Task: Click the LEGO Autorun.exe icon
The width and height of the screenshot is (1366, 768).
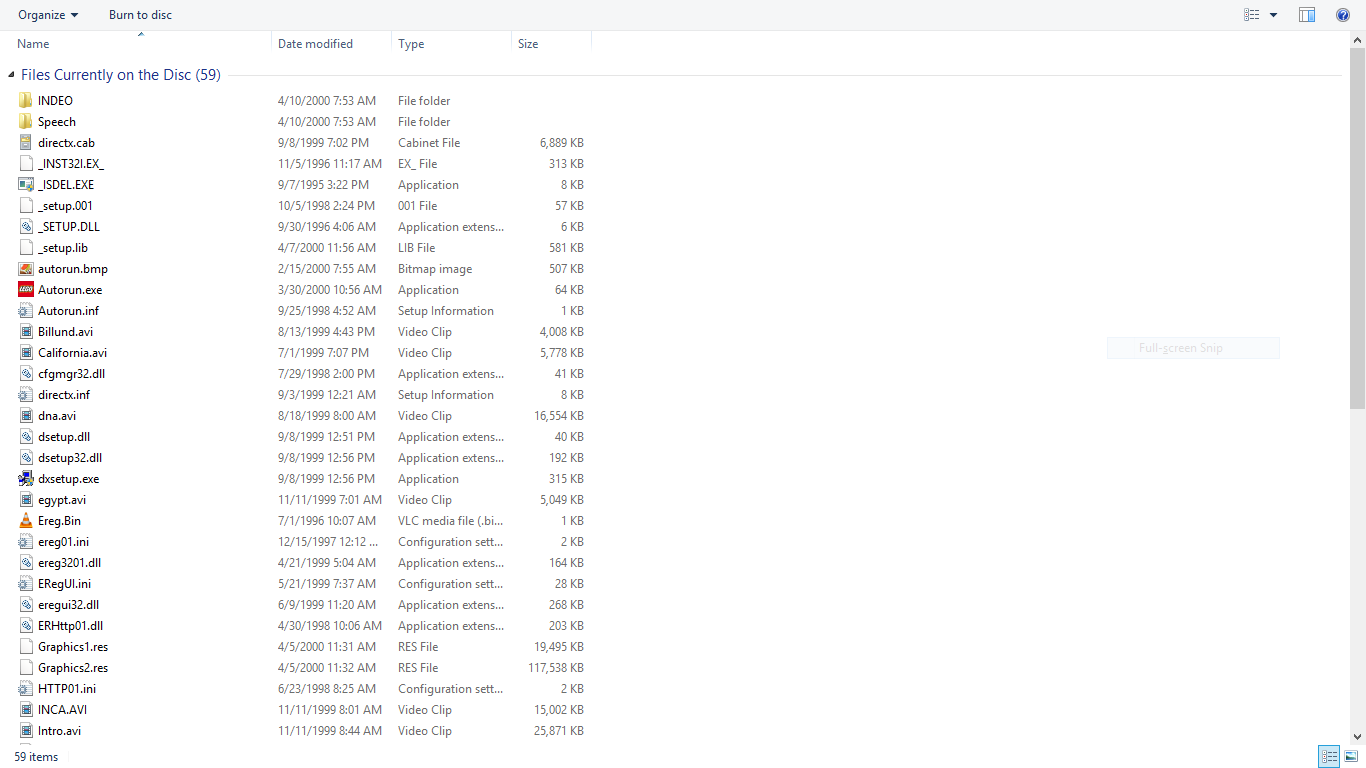Action: coord(26,289)
